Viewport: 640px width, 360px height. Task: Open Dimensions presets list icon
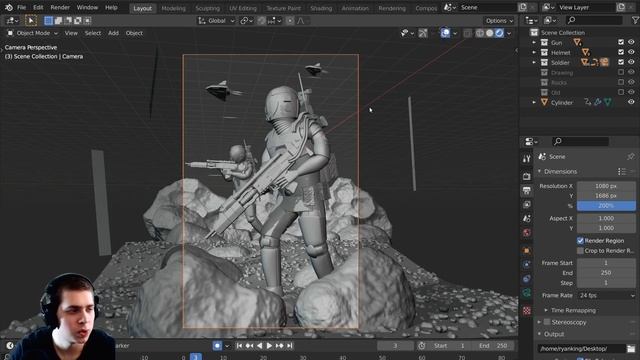622,171
